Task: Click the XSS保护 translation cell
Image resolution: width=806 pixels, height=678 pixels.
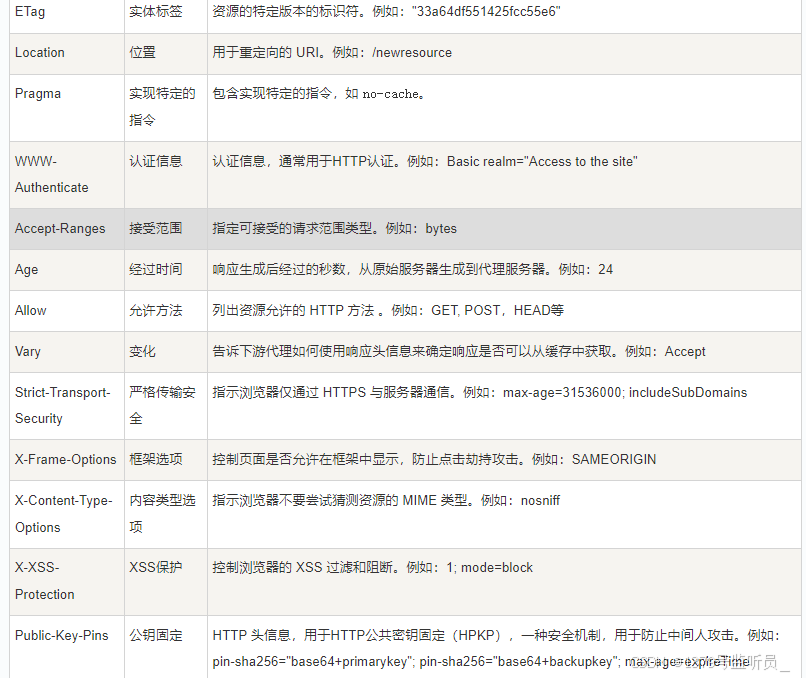Action: point(166,582)
